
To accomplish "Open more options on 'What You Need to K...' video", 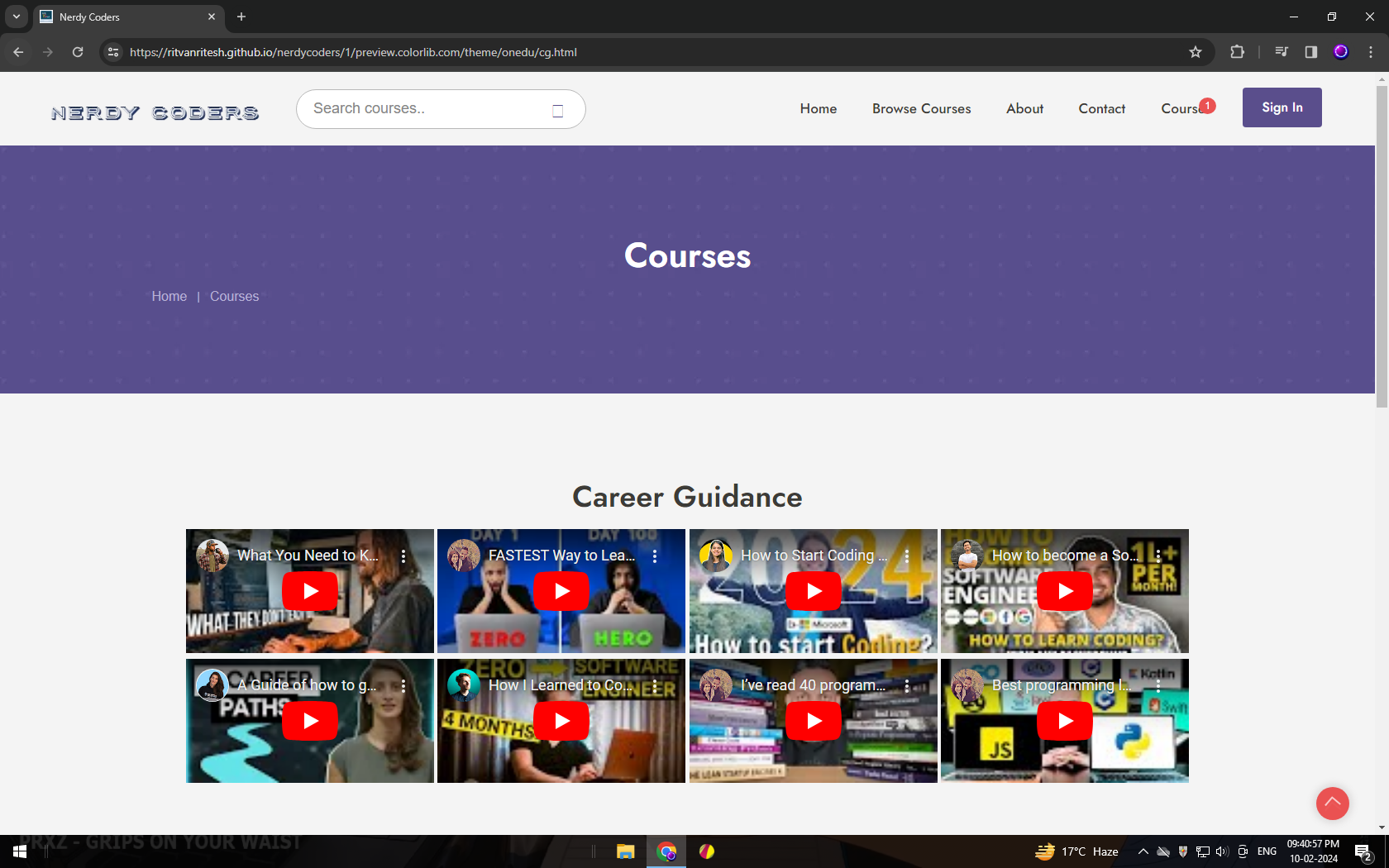I will click(x=403, y=556).
